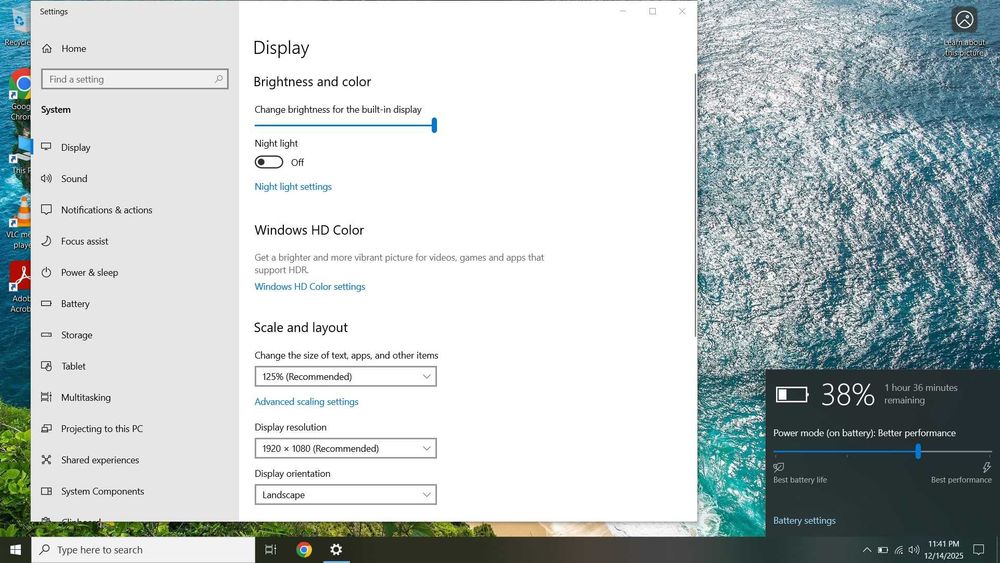This screenshot has width=1000, height=563.
Task: Click the Multitasking icon in sidebar
Action: click(47, 397)
